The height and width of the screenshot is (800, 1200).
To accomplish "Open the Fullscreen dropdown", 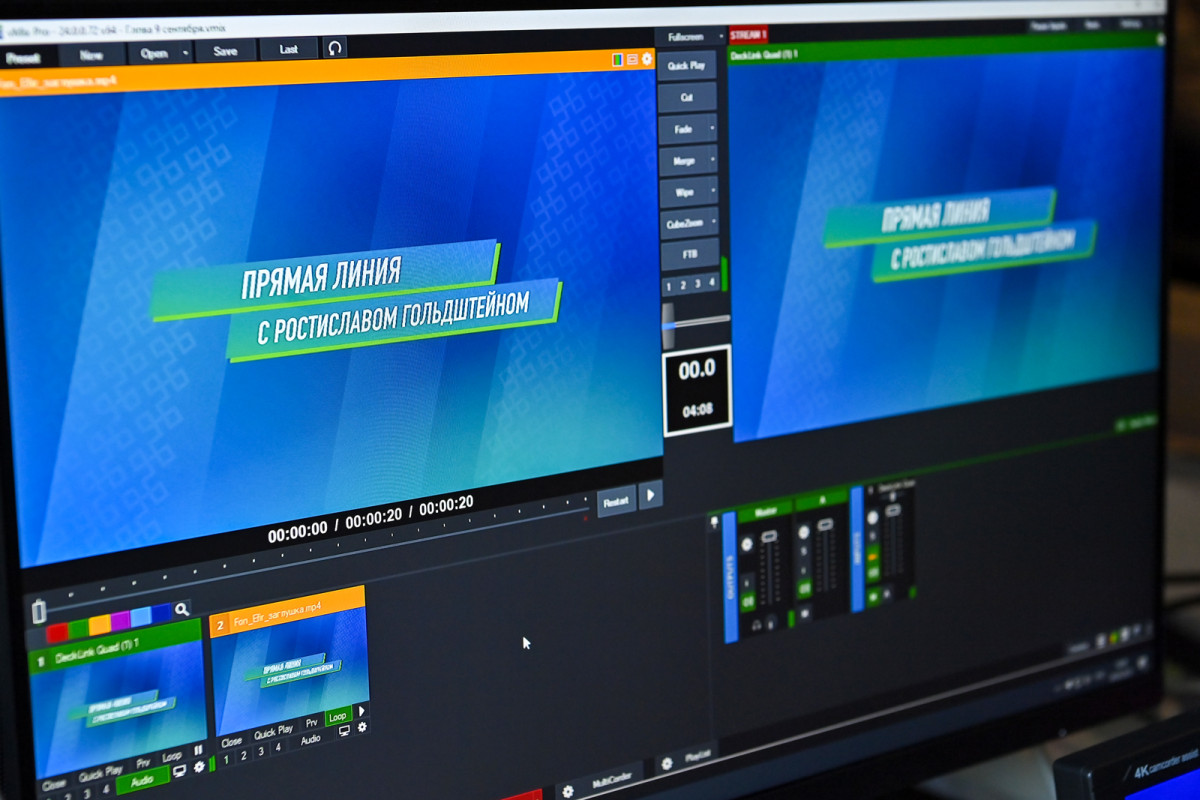I will 690,37.
